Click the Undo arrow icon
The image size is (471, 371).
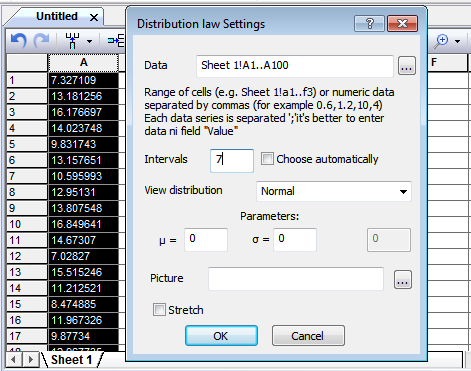coord(18,41)
